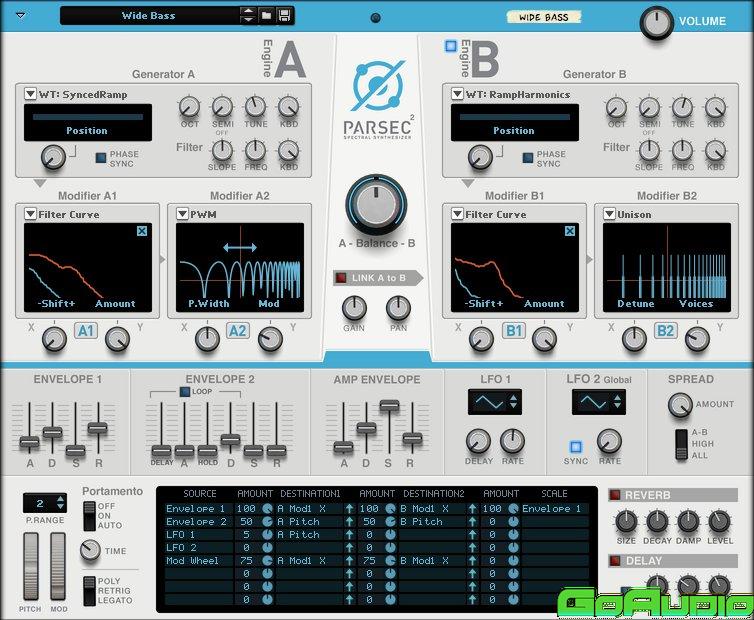Click Generator A TUNE knob
Screen dimensions: 754x620
tap(255, 107)
